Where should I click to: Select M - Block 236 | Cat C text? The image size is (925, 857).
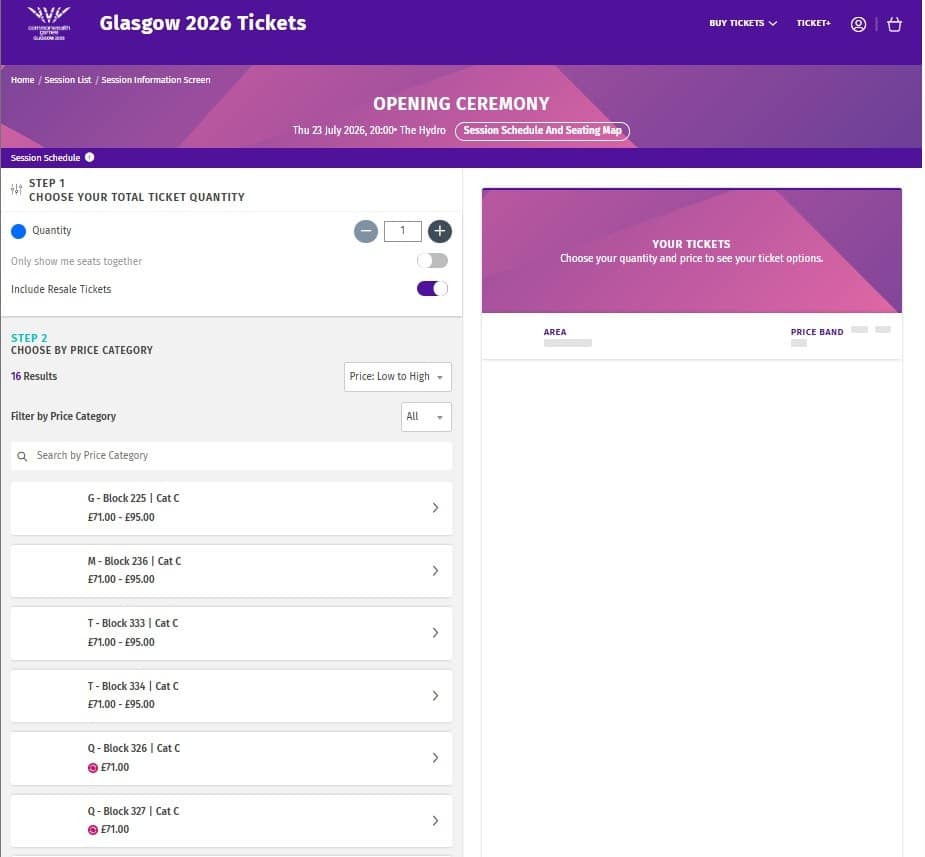click(135, 562)
